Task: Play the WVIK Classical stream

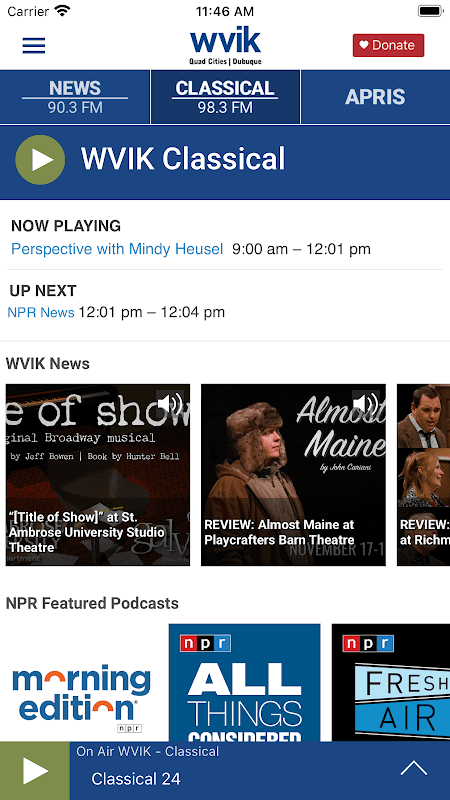Action: tap(40, 160)
